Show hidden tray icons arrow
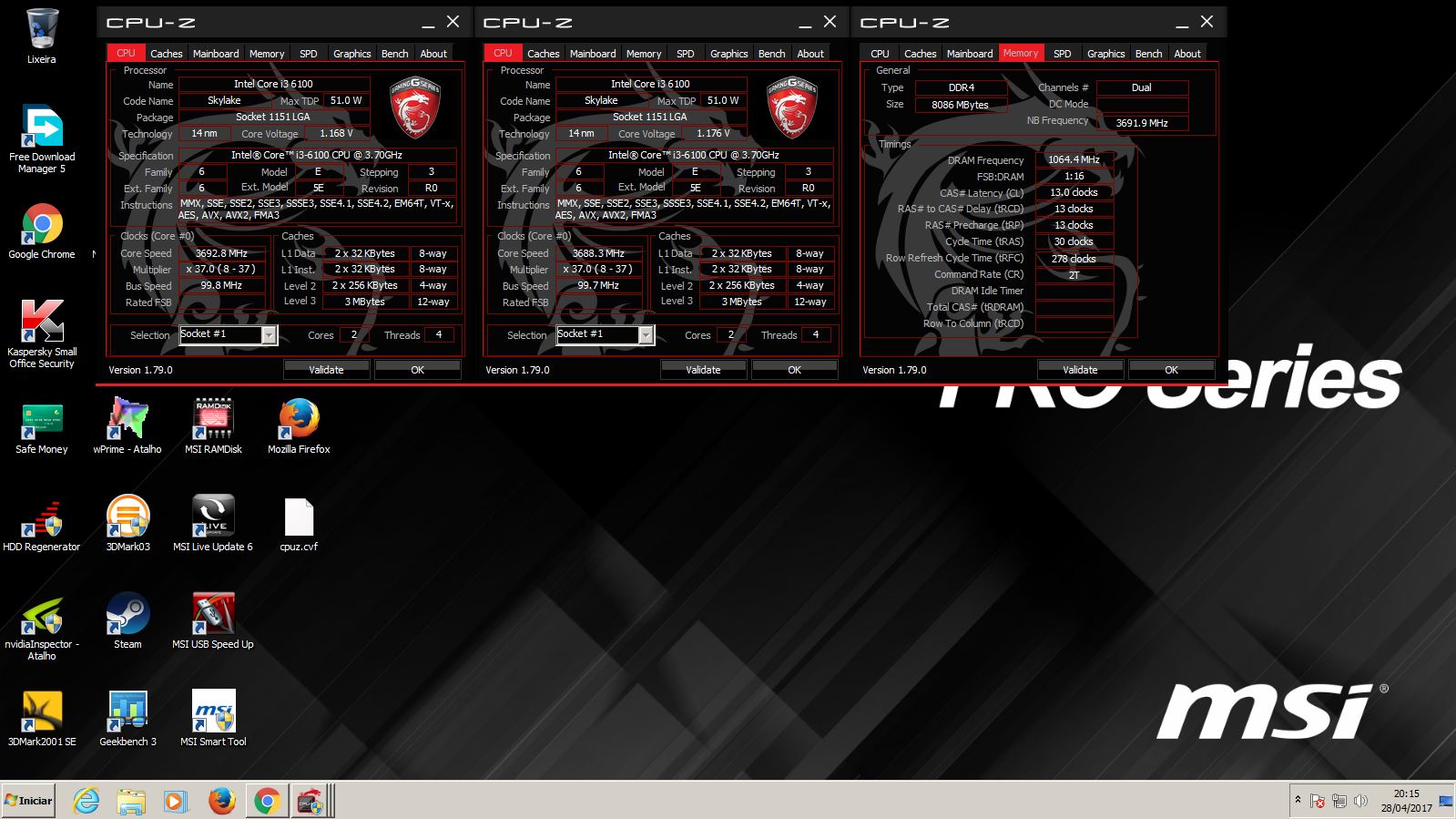Image resolution: width=1456 pixels, height=819 pixels. point(1298,800)
